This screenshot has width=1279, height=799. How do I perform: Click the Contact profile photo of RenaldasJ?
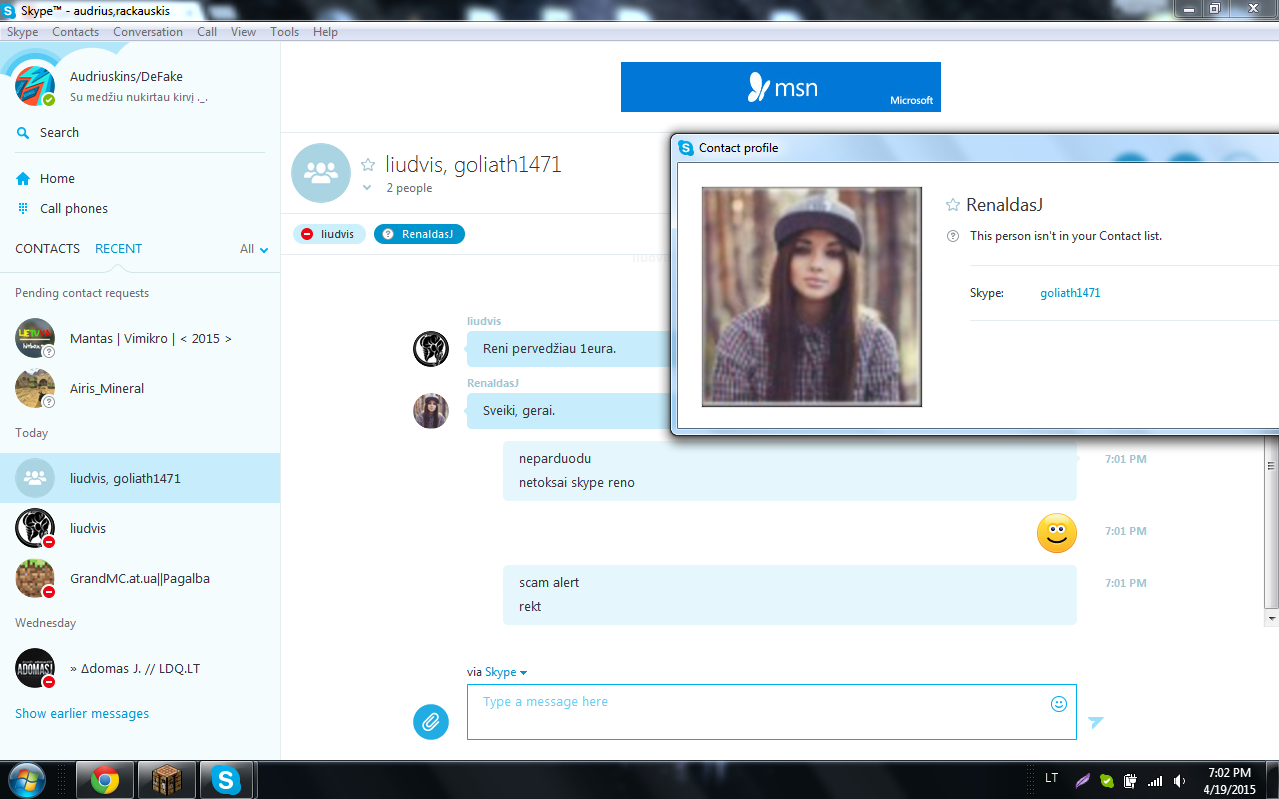(811, 297)
